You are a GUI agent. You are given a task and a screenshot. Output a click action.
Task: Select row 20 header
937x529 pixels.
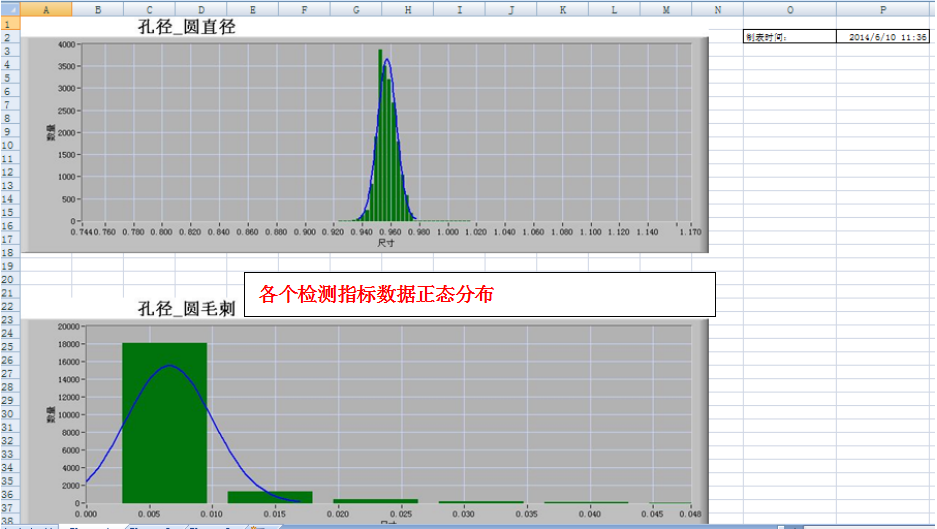click(x=10, y=279)
